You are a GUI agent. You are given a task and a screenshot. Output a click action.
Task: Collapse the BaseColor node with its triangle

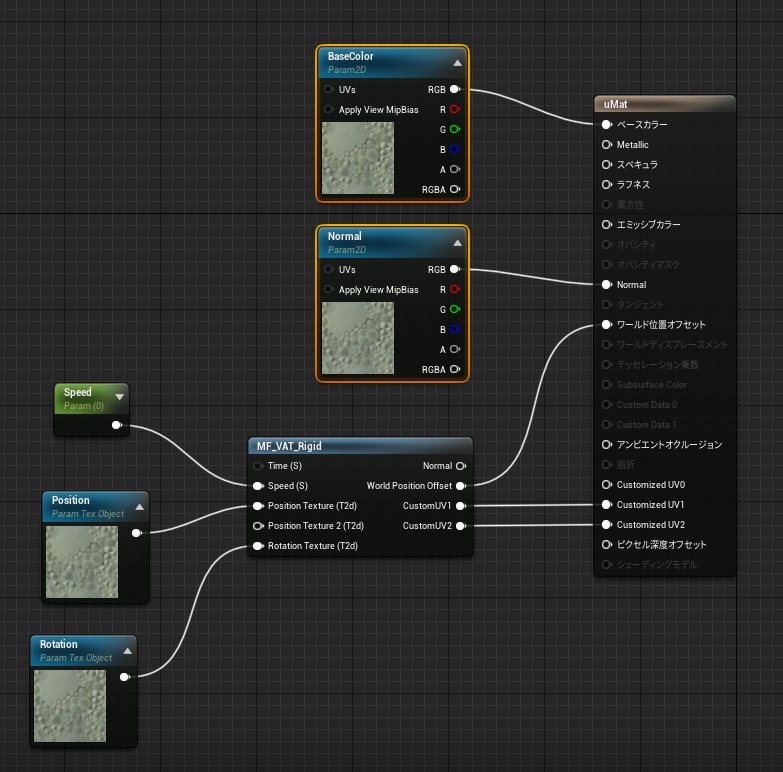point(457,63)
